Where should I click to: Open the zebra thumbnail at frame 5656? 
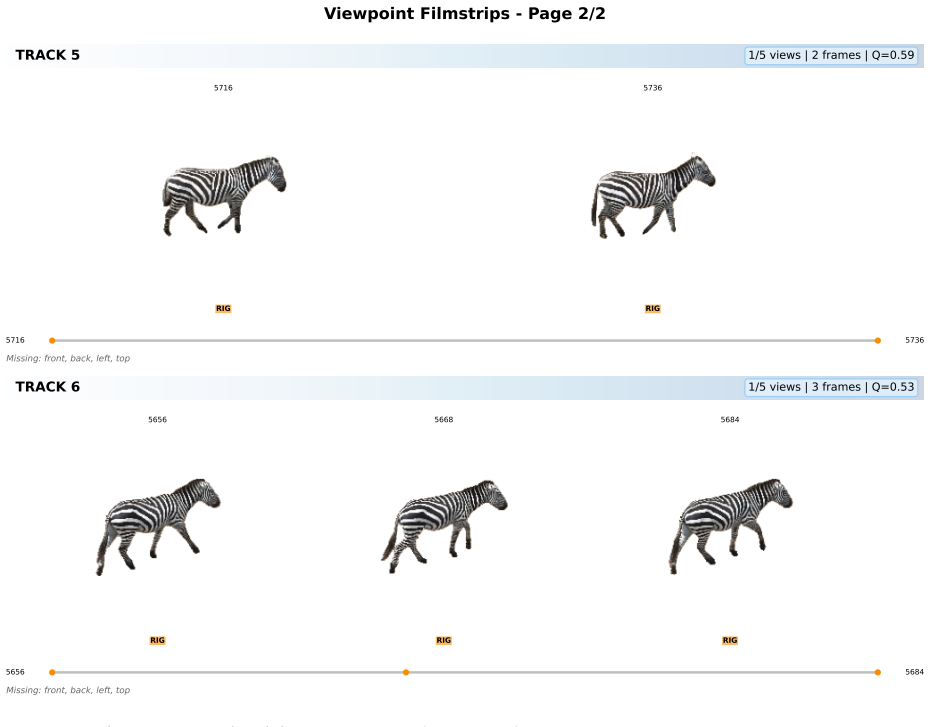[x=158, y=527]
